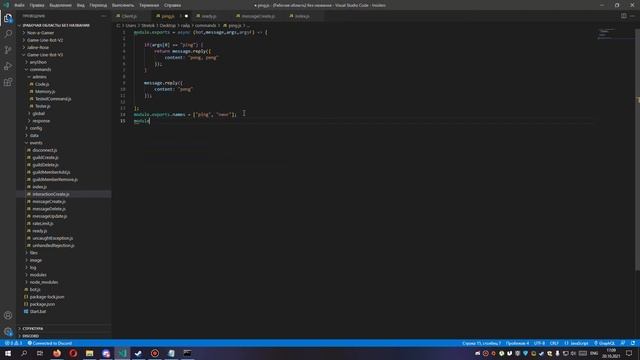
Task: Collapse the commands folder
Action: click(x=40, y=69)
